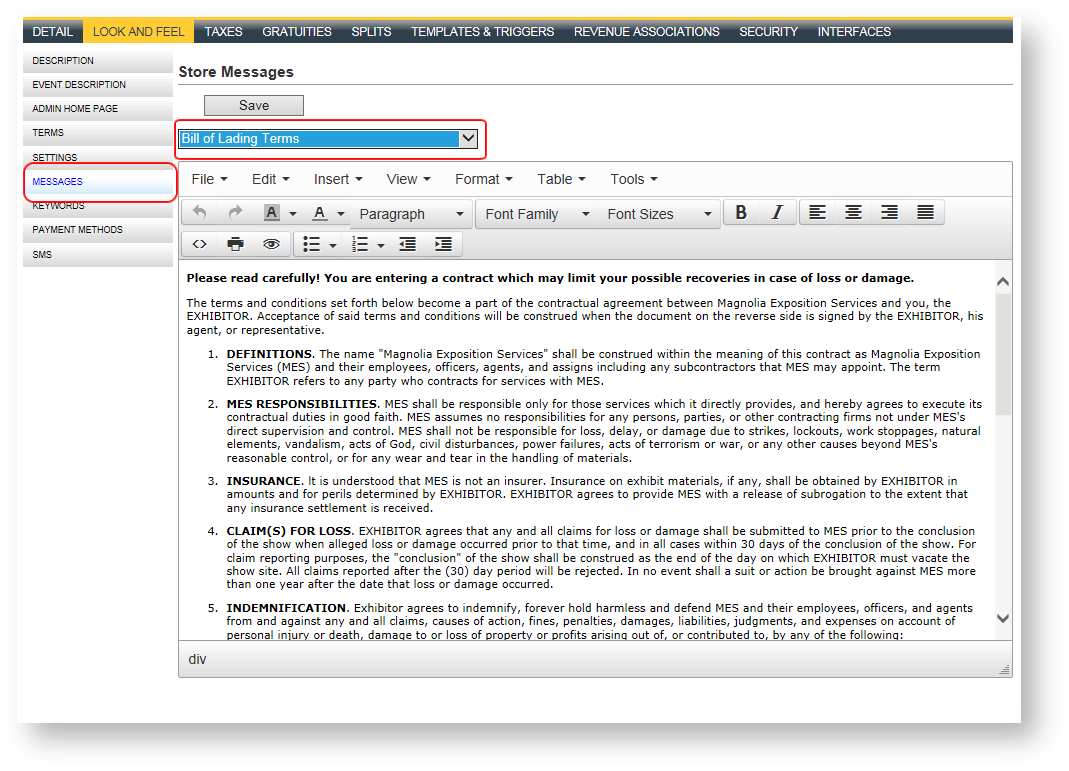This screenshot has height=771, width=1069.
Task: Click the print icon
Action: pyautogui.click(x=235, y=244)
